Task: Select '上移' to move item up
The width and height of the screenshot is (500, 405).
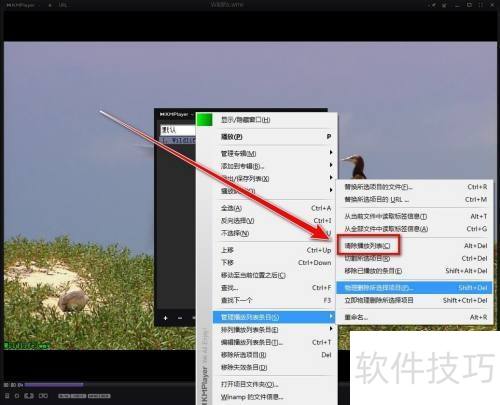Action: (275, 250)
